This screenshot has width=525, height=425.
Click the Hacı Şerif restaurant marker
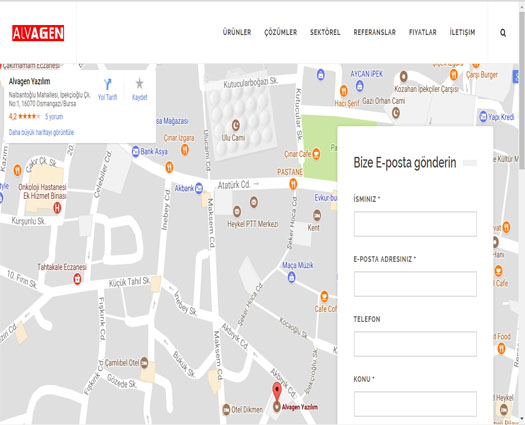click(x=344, y=90)
